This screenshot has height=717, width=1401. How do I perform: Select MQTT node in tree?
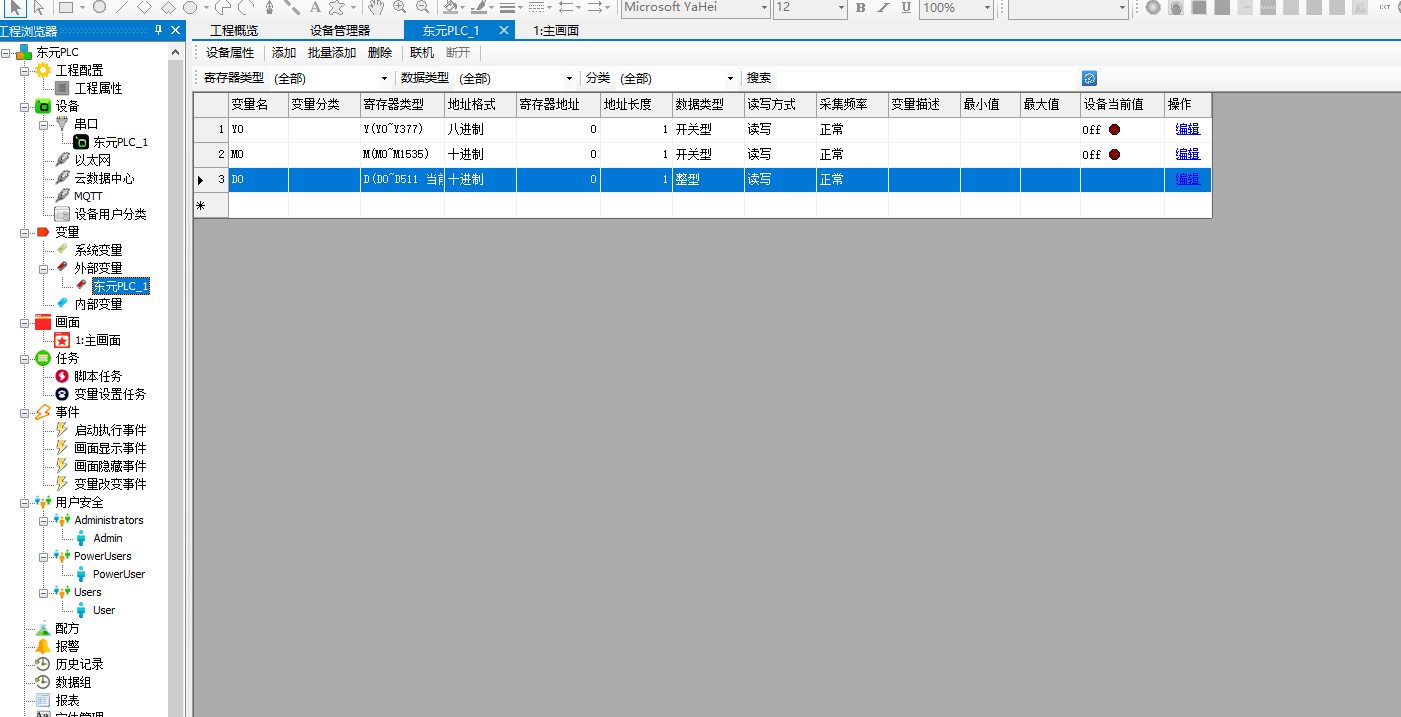point(88,196)
